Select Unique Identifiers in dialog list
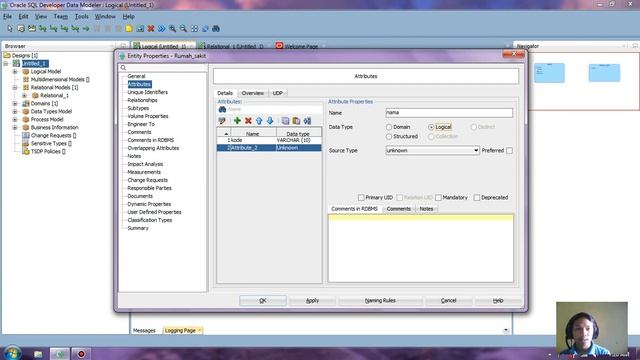The width and height of the screenshot is (640, 360). 148,92
